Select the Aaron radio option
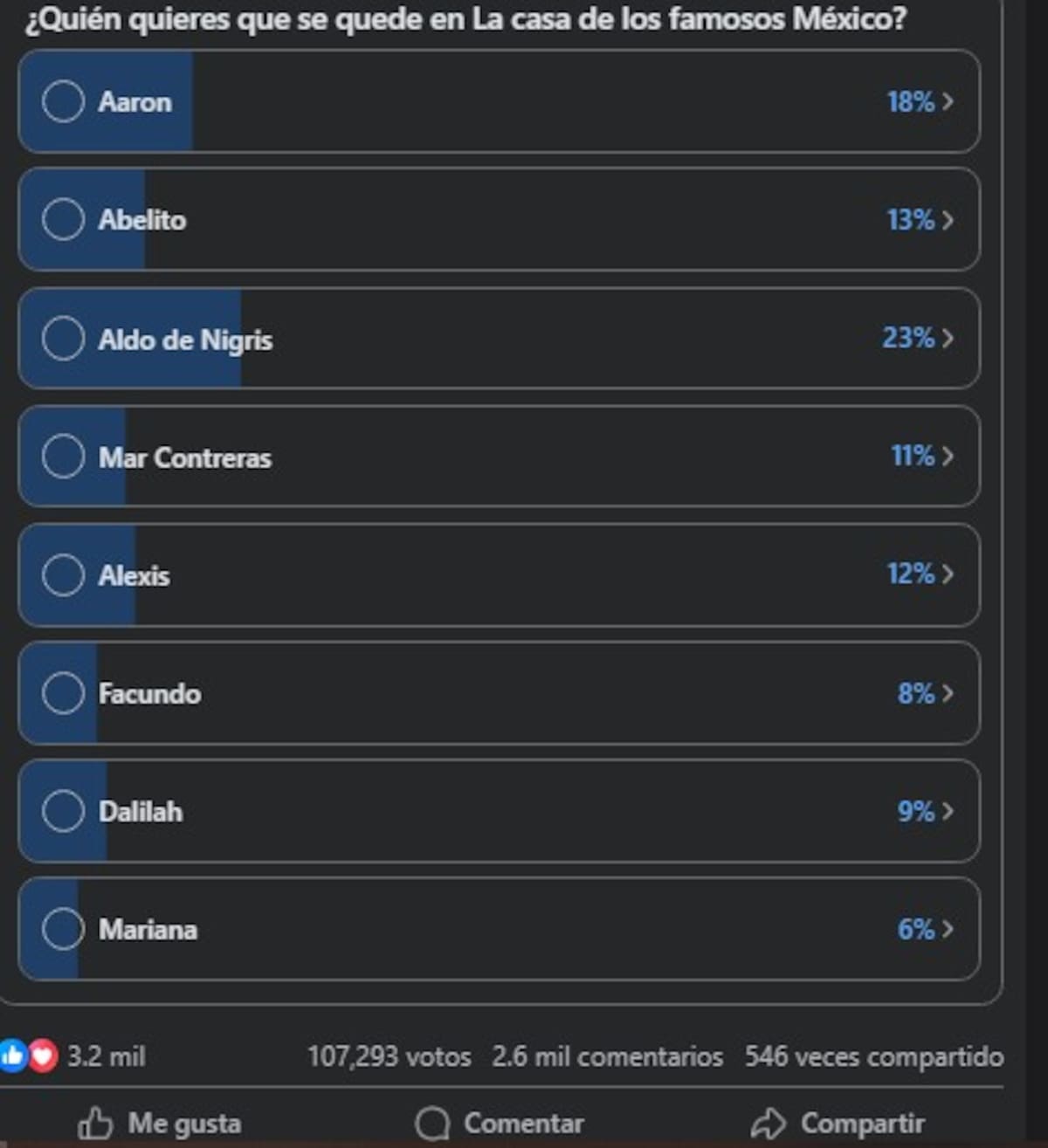Image resolution: width=1048 pixels, height=1148 pixels. [63, 101]
